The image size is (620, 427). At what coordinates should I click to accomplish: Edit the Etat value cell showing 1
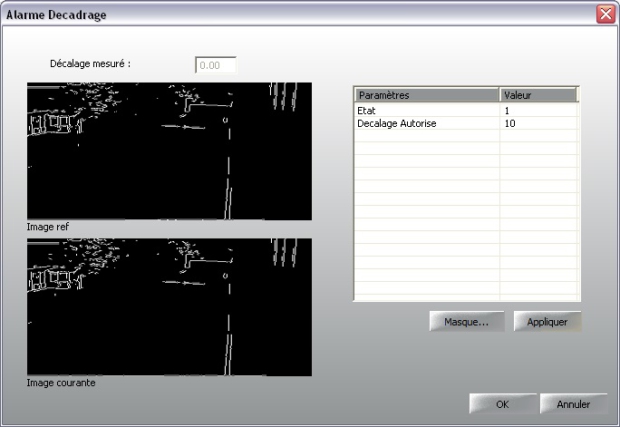pos(539,110)
